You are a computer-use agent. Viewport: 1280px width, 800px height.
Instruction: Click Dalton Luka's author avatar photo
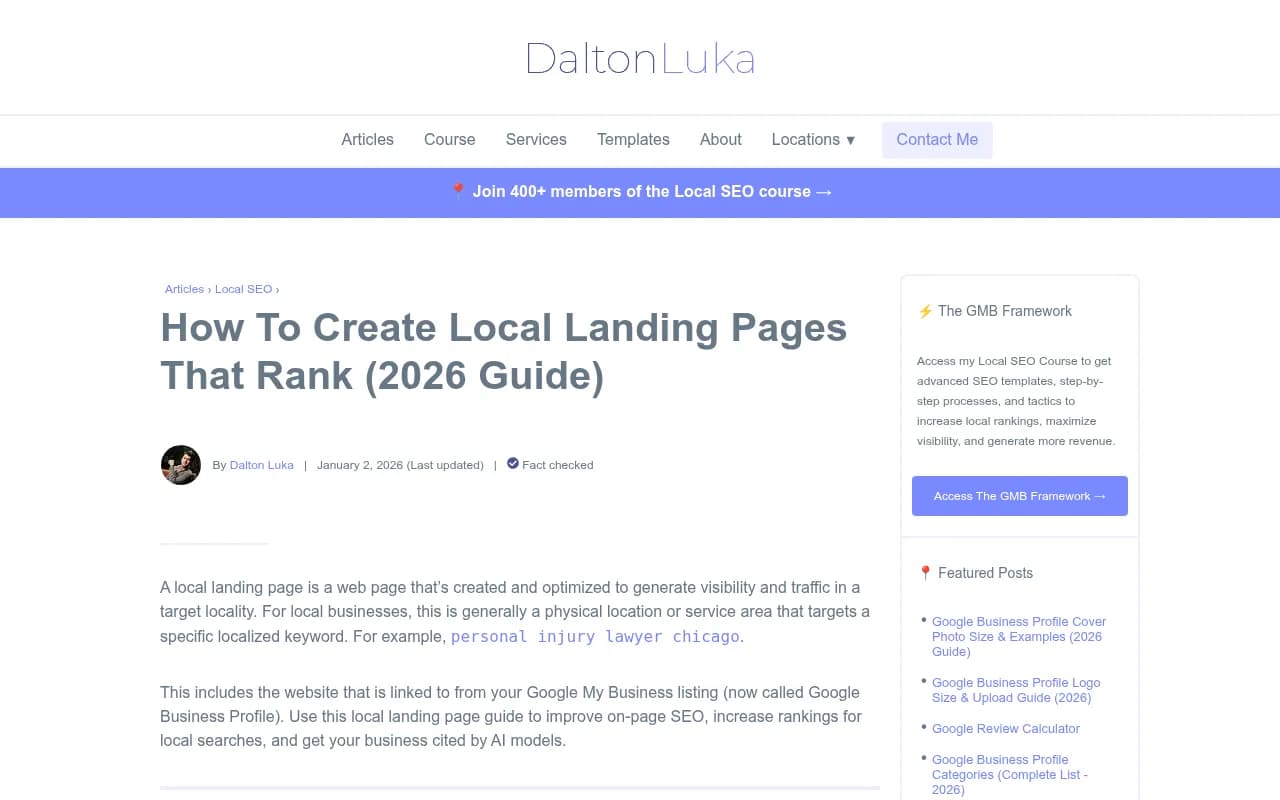pos(181,465)
